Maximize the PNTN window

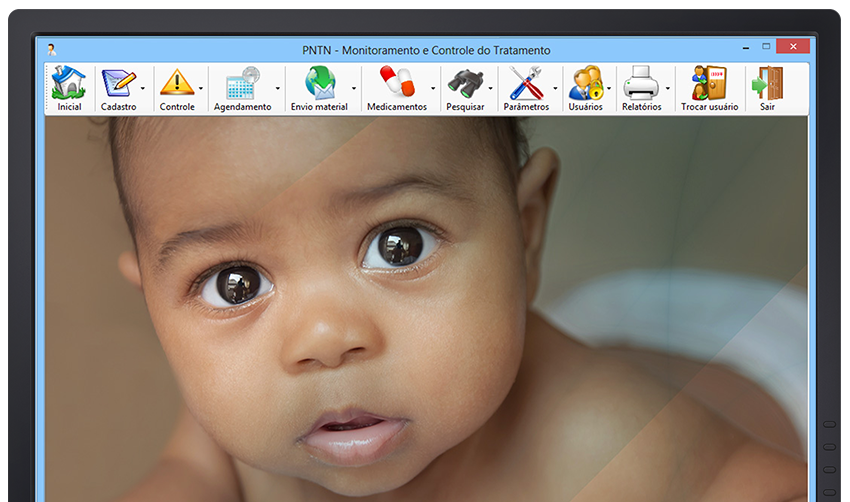tap(766, 47)
